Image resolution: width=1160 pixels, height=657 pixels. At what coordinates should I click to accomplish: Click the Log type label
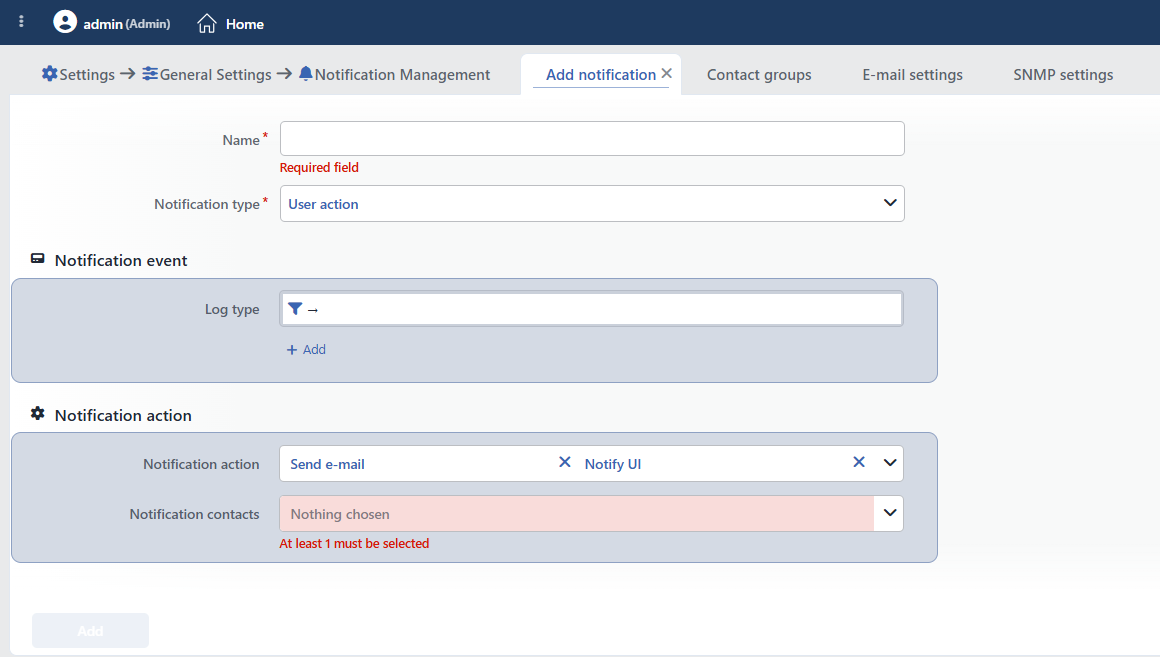click(x=232, y=309)
